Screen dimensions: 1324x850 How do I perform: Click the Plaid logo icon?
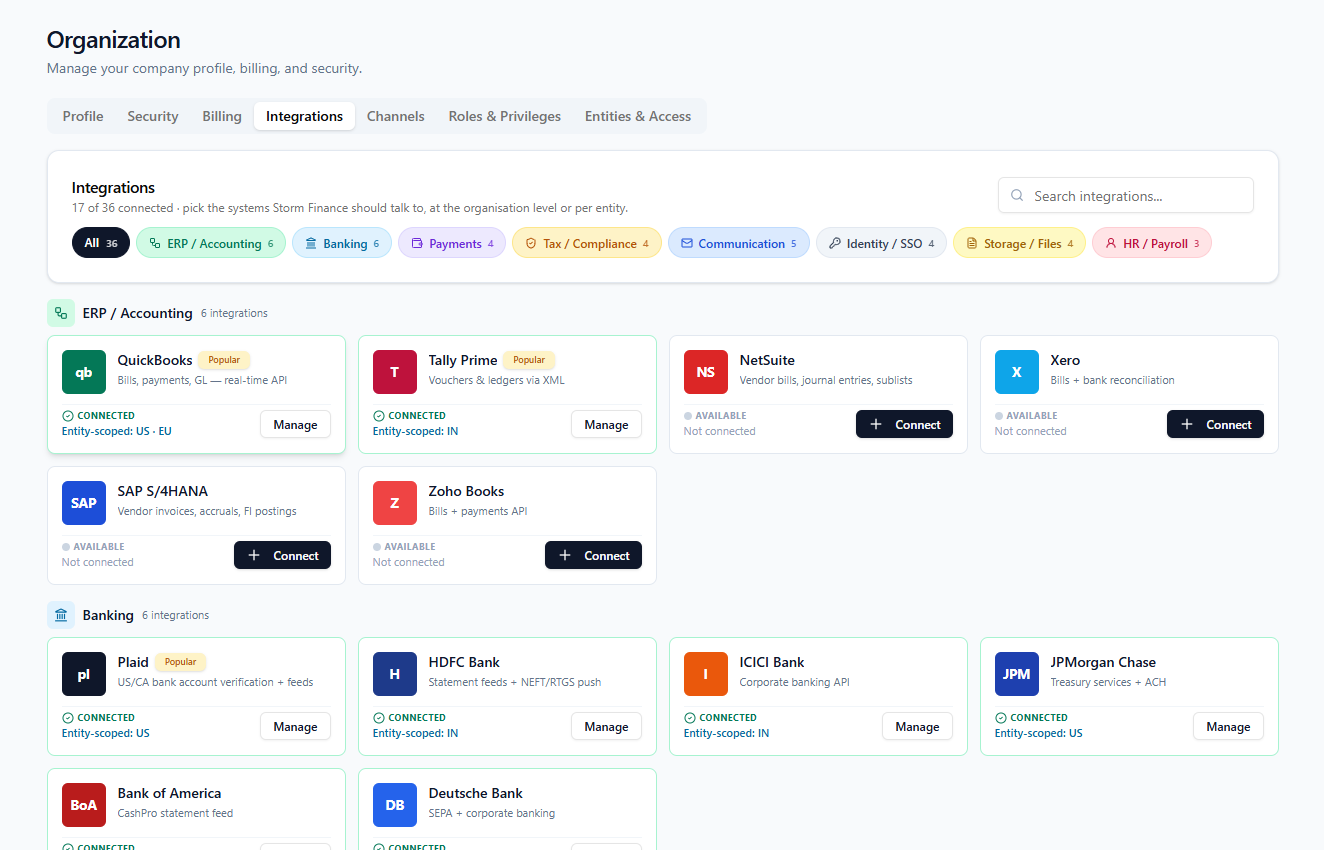pos(84,674)
